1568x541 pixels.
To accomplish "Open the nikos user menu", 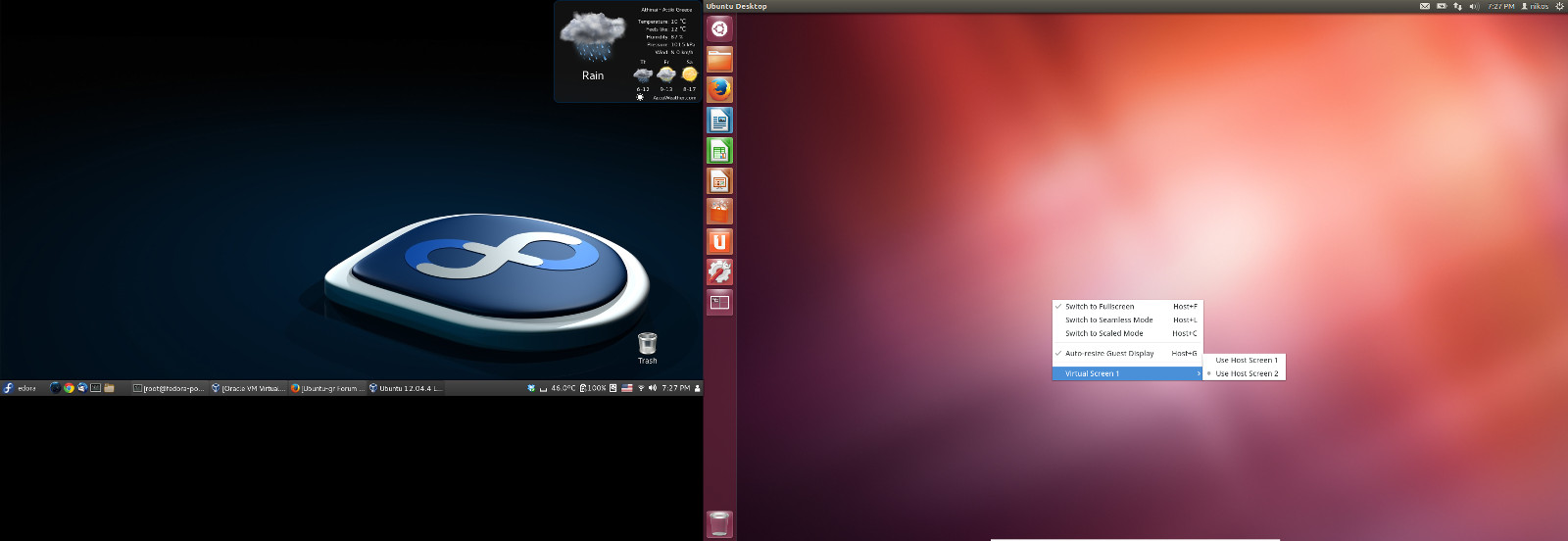I will 1535,6.
